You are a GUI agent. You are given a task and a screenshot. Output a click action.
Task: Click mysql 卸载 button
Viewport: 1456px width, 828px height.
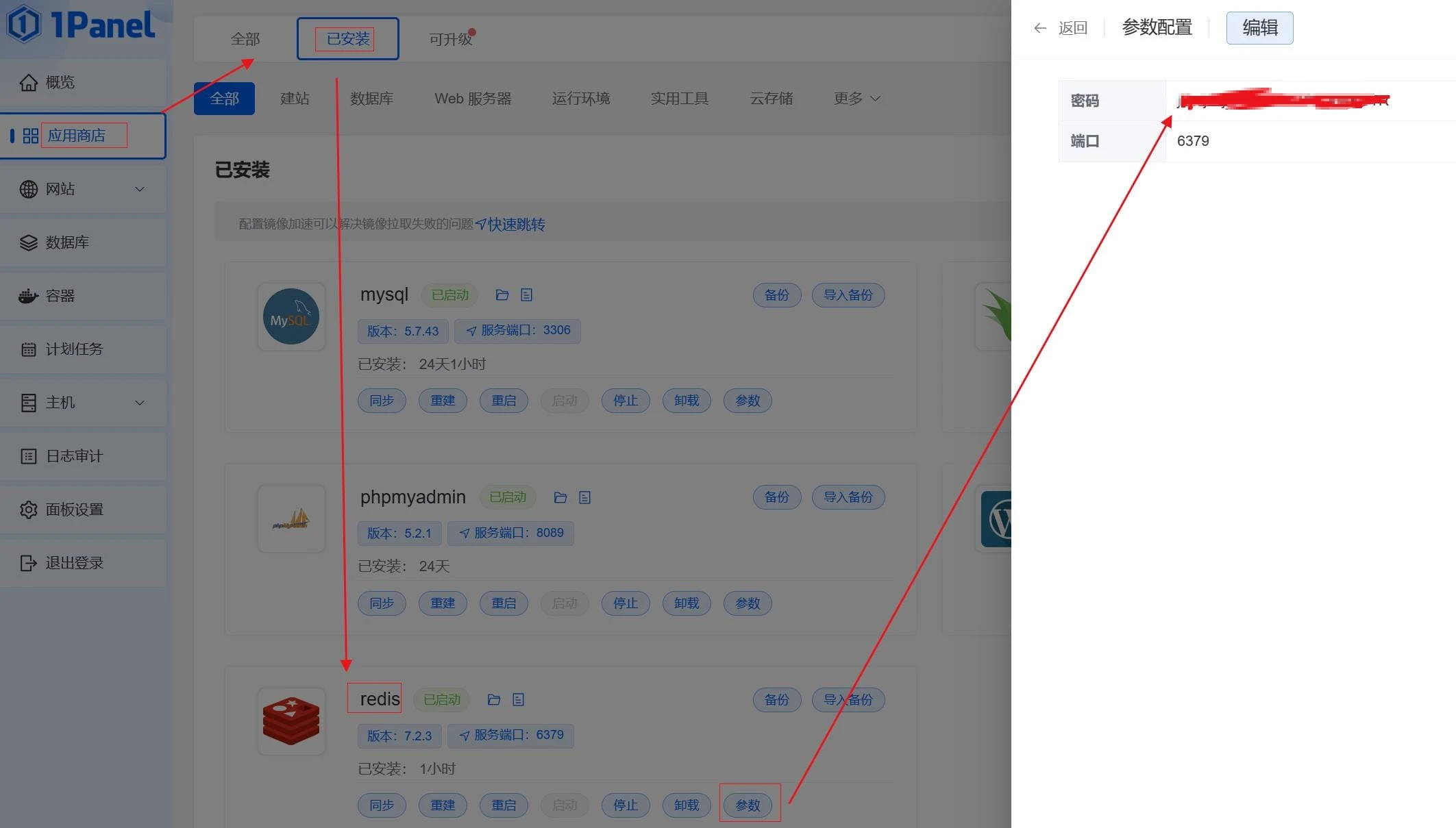[x=687, y=401]
